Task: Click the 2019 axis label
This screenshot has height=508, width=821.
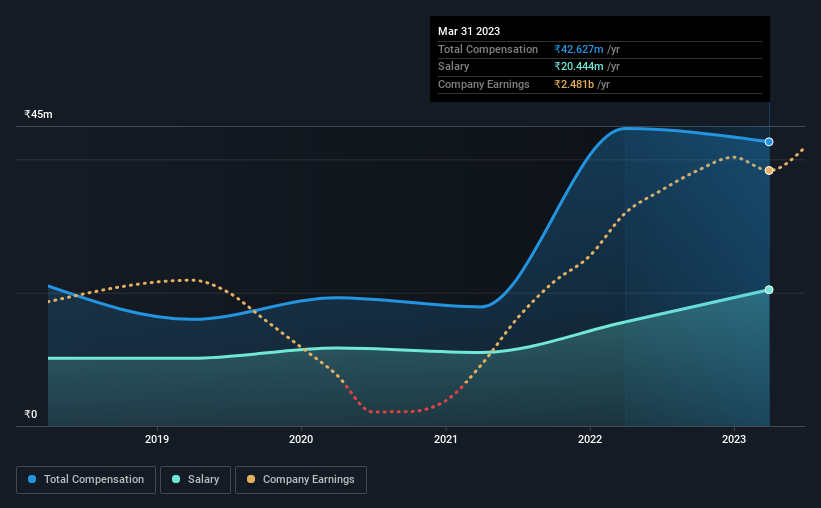Action: (x=157, y=439)
